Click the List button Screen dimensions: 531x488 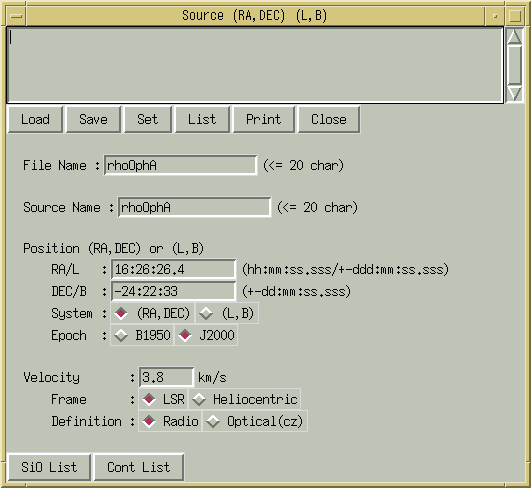202,119
